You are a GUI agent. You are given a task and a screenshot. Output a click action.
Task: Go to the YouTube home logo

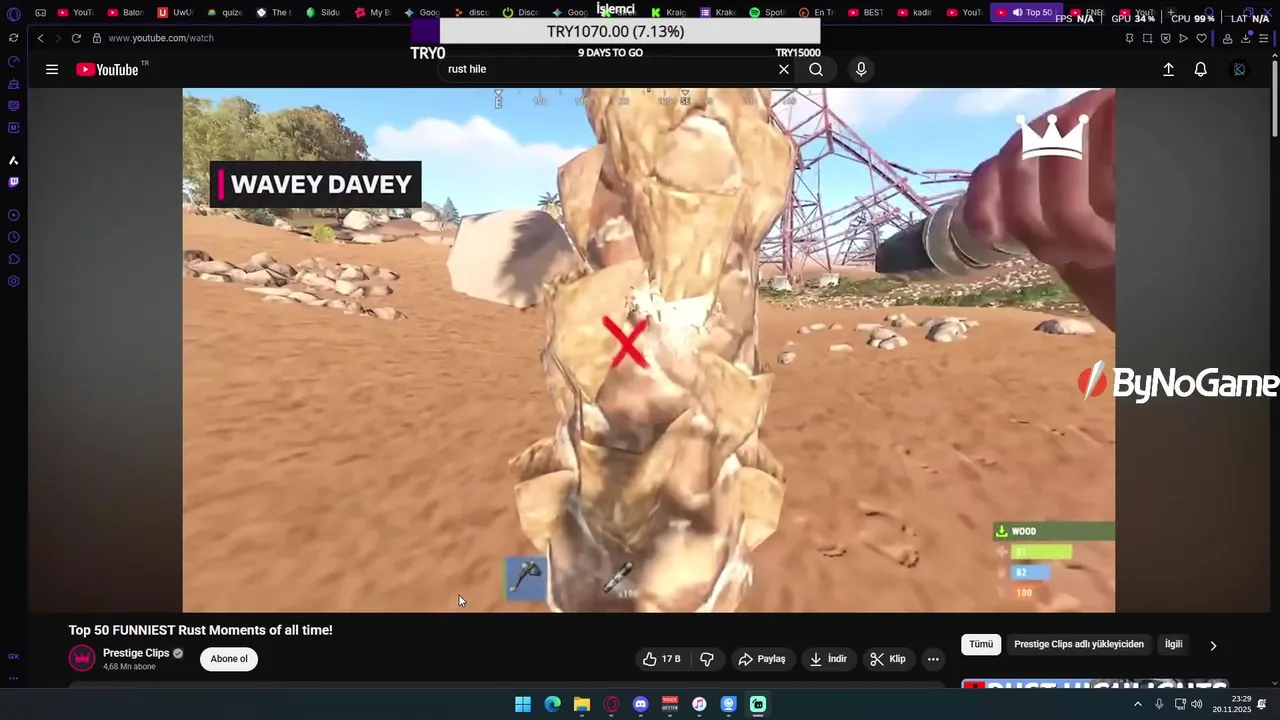107,69
